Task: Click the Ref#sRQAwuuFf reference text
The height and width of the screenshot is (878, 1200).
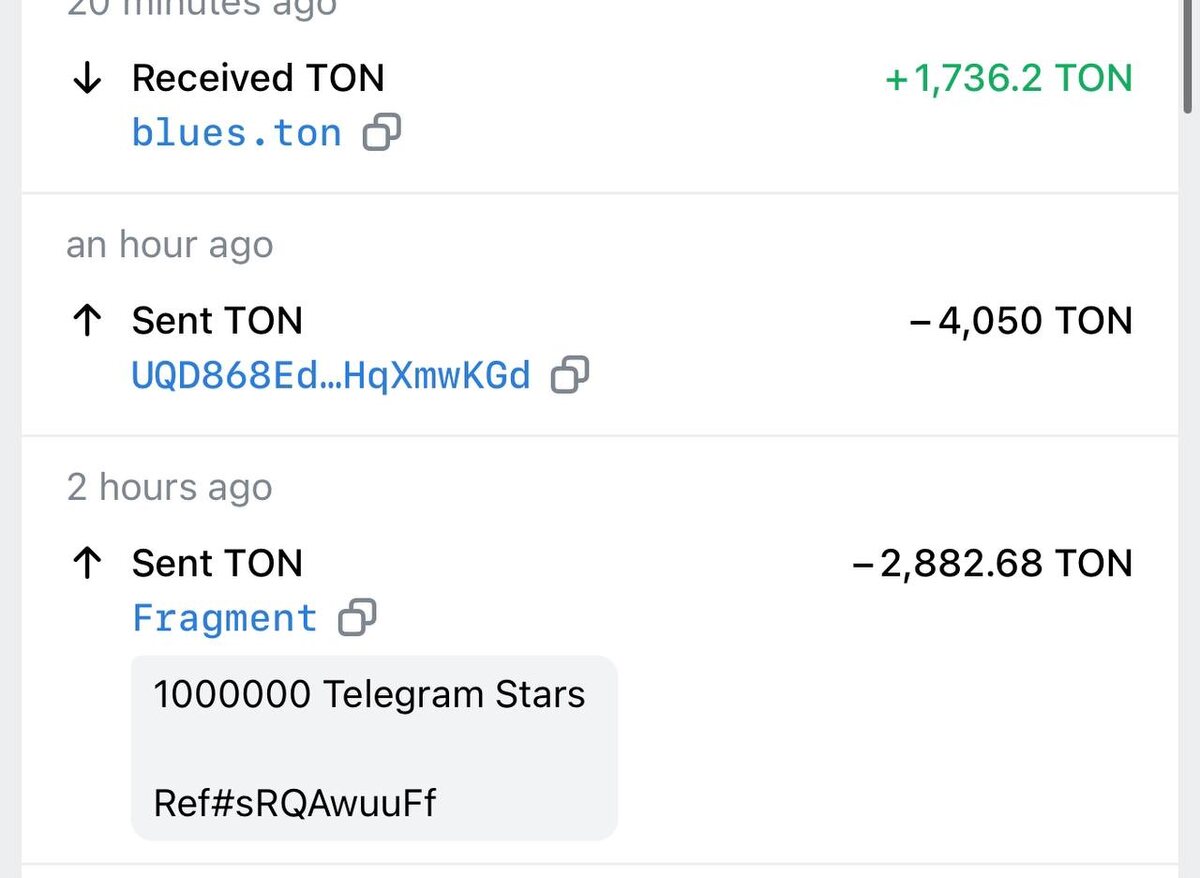Action: [x=295, y=802]
